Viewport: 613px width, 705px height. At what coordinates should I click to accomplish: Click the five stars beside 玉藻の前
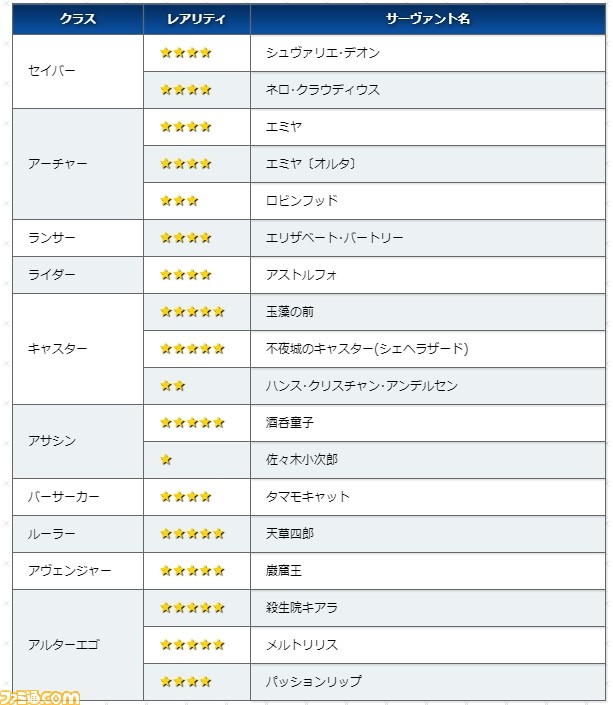[x=192, y=312]
